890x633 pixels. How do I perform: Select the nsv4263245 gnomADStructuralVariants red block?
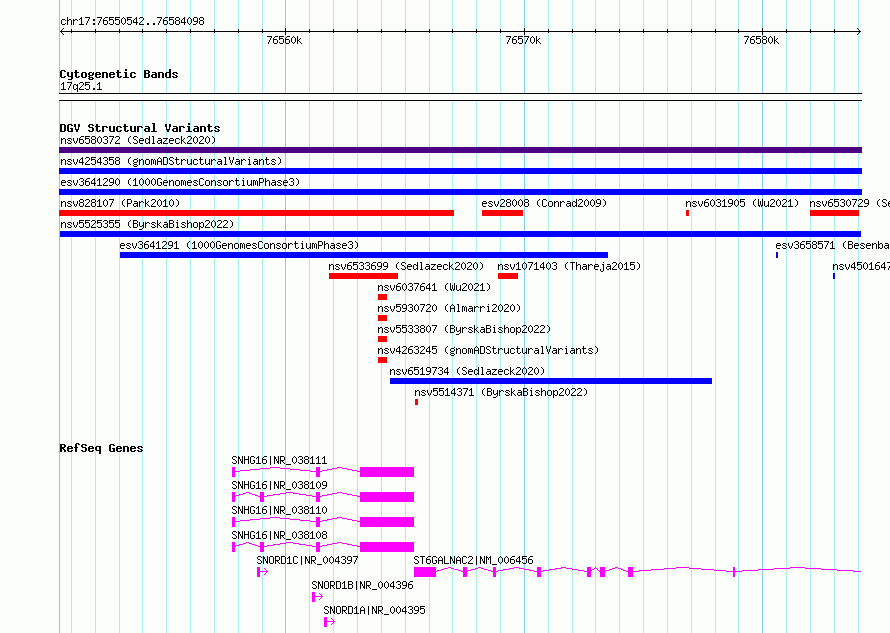382,360
